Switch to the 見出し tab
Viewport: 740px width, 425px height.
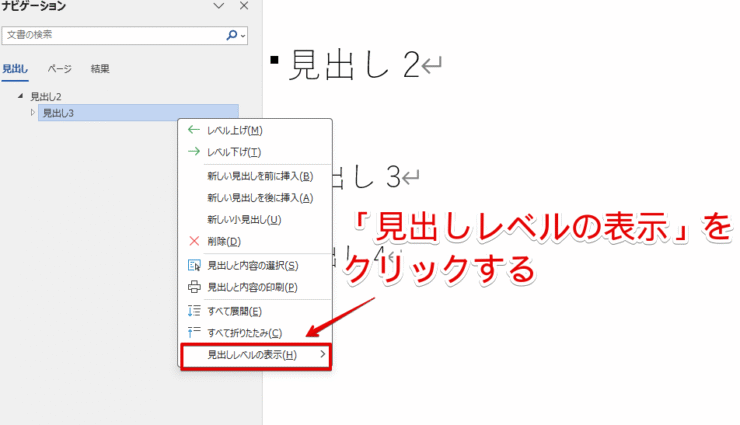coord(15,69)
